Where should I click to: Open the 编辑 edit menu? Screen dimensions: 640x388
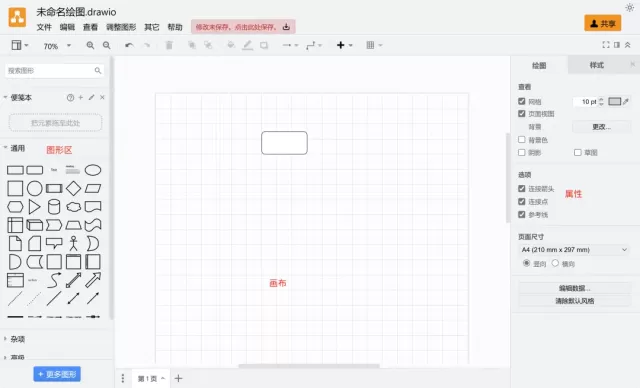[67, 27]
